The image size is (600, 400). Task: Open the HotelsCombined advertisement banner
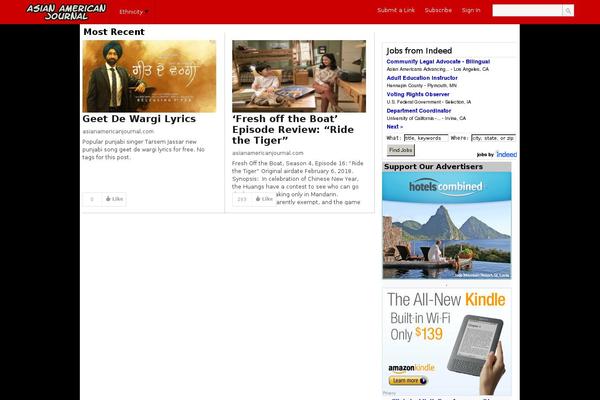447,225
